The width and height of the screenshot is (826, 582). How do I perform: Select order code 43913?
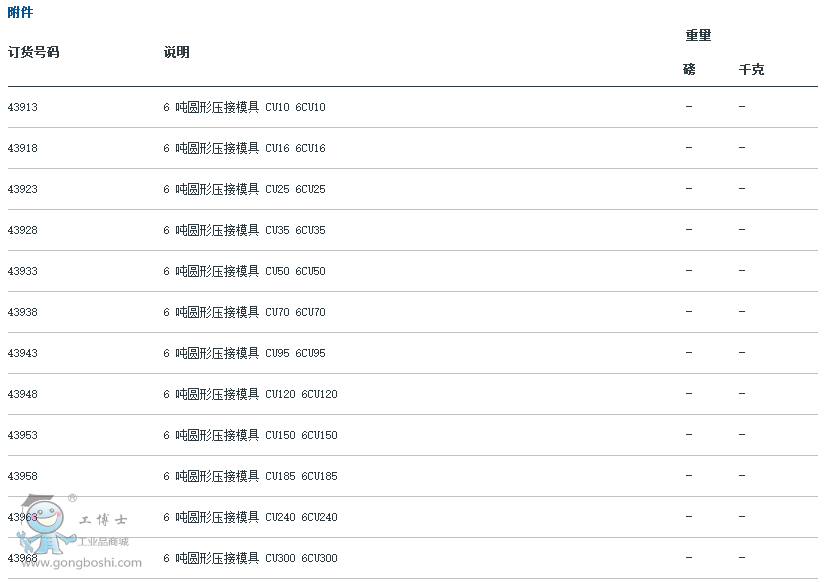(x=23, y=107)
